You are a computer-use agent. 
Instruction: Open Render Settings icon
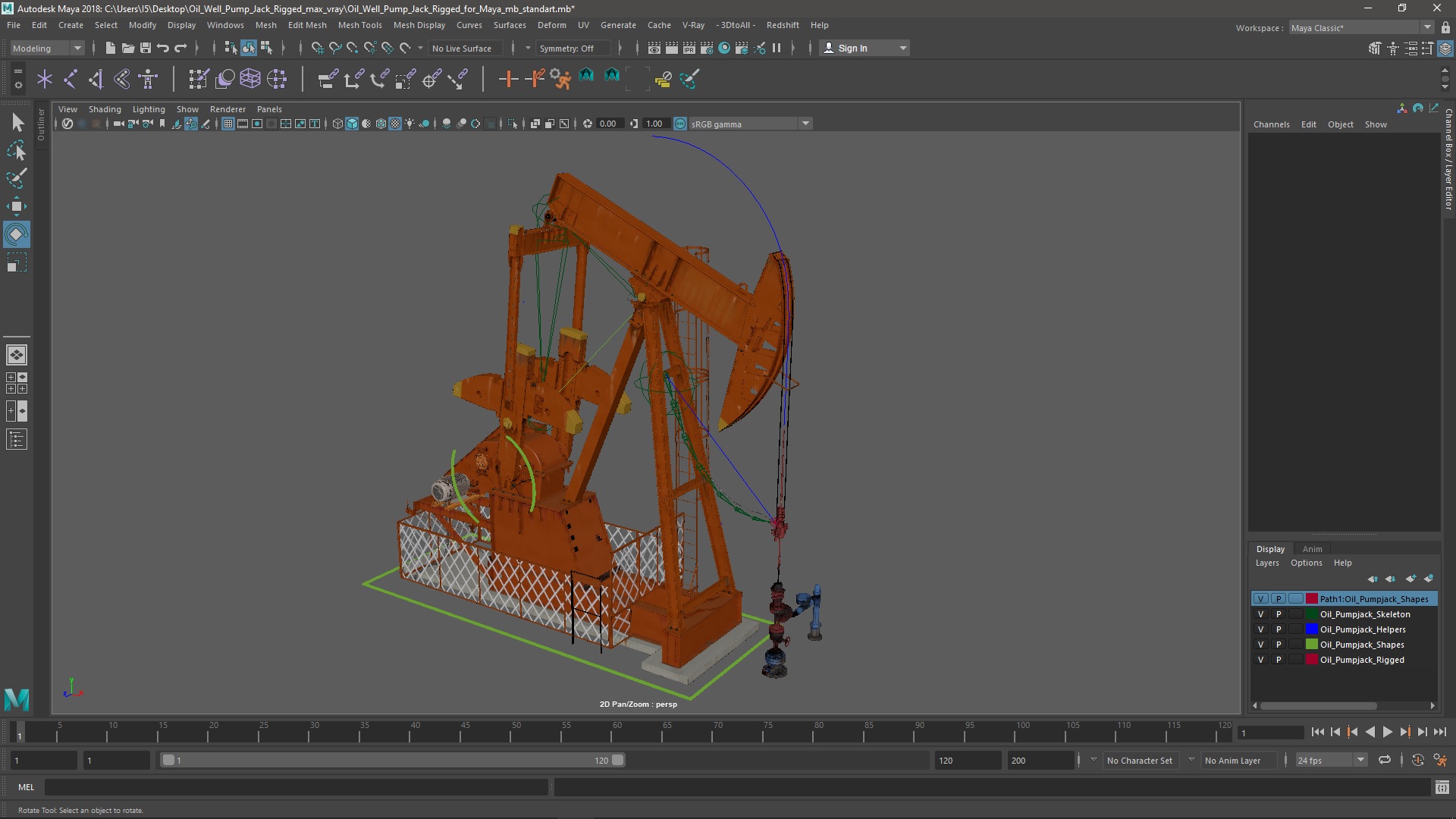(x=706, y=48)
